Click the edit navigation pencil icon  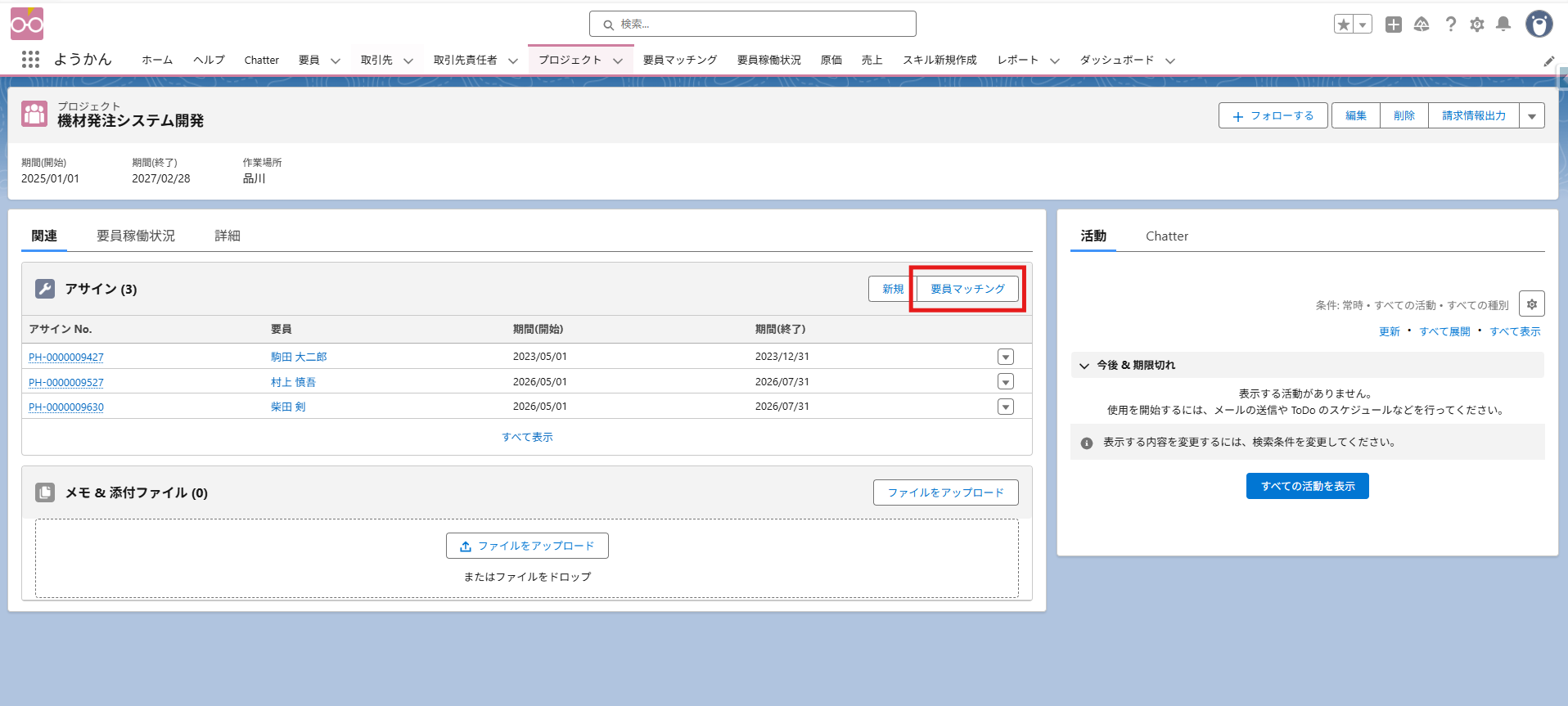tap(1548, 61)
